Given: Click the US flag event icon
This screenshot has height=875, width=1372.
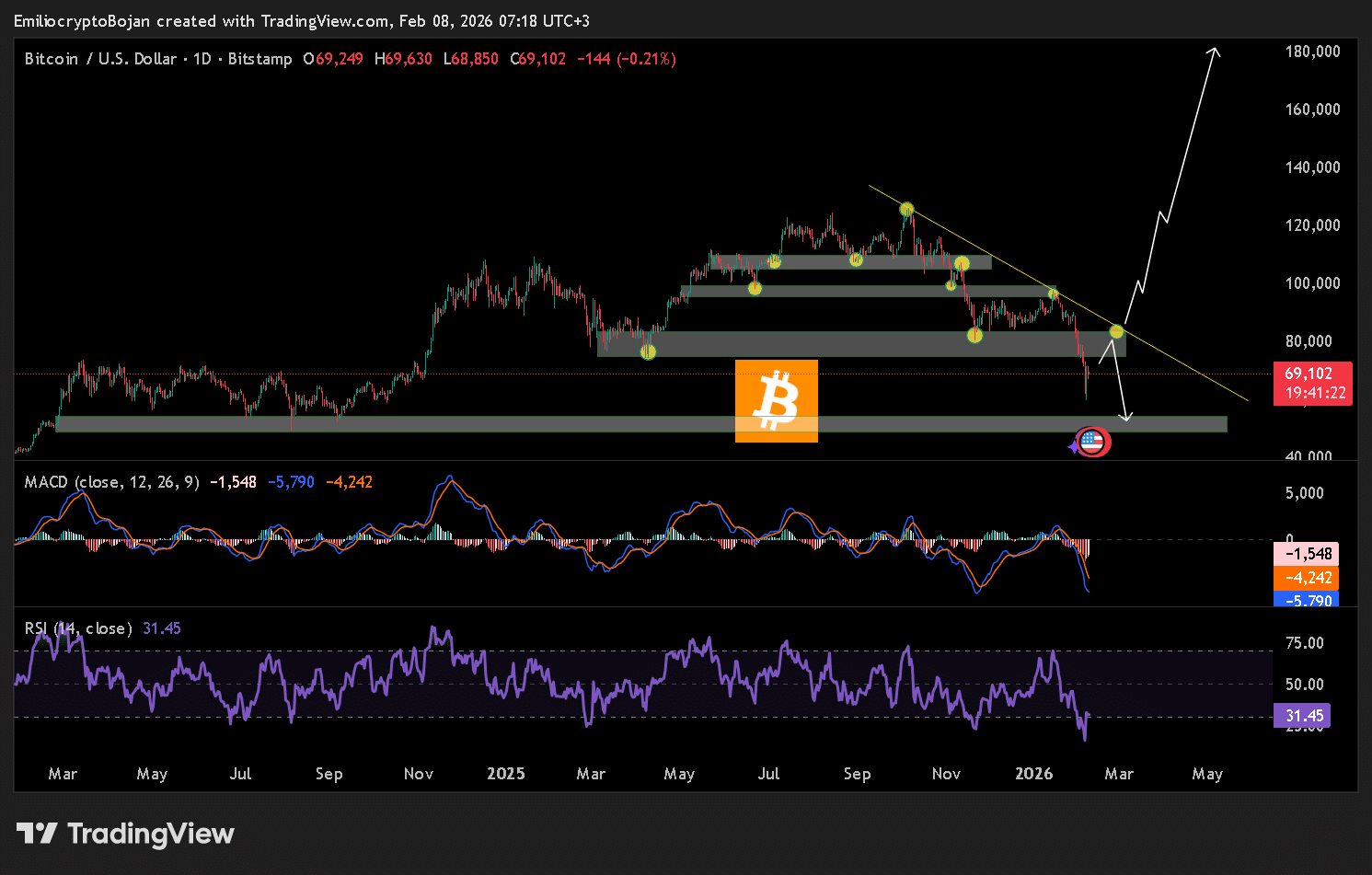Looking at the screenshot, I should (1092, 443).
